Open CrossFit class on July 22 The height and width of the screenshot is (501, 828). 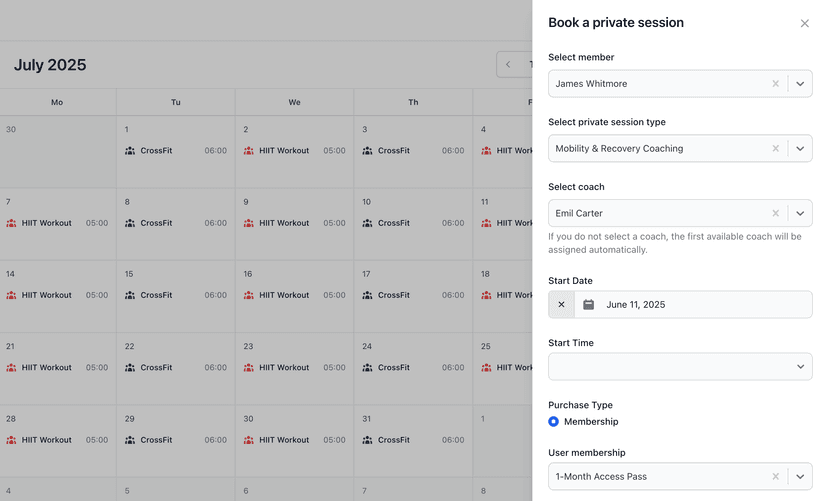coord(176,367)
